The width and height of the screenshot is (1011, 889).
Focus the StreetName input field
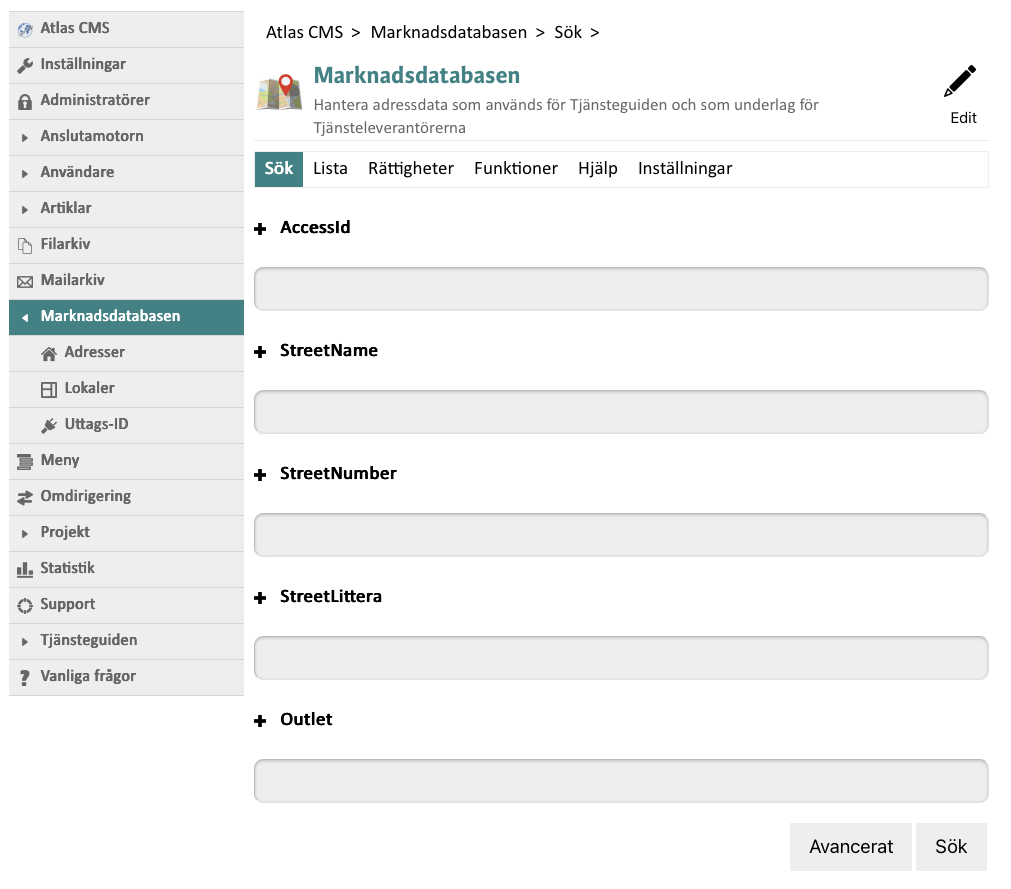pos(621,412)
